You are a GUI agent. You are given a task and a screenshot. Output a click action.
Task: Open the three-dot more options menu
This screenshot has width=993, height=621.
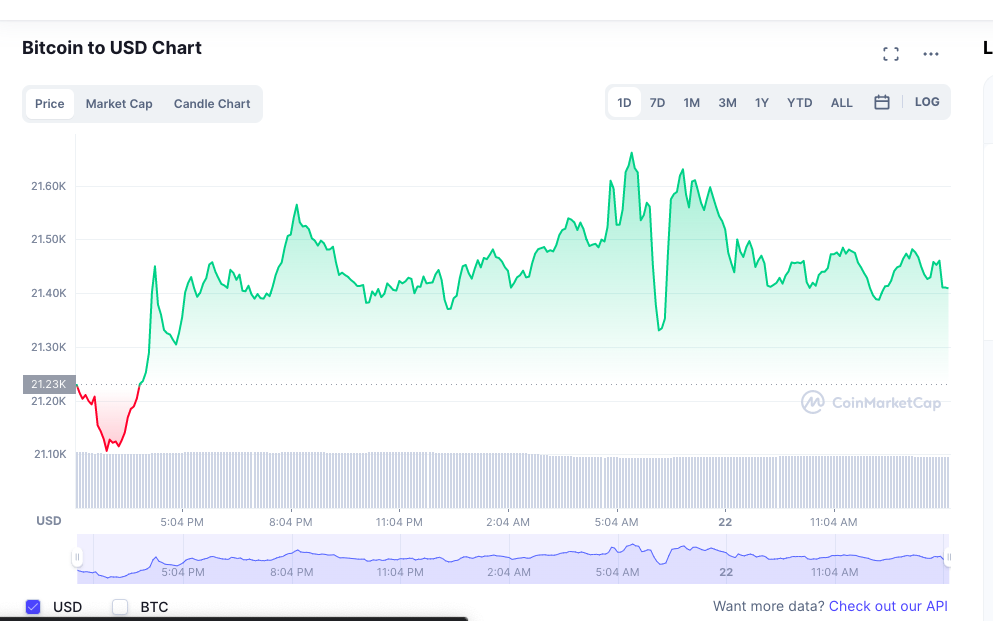pyautogui.click(x=930, y=54)
